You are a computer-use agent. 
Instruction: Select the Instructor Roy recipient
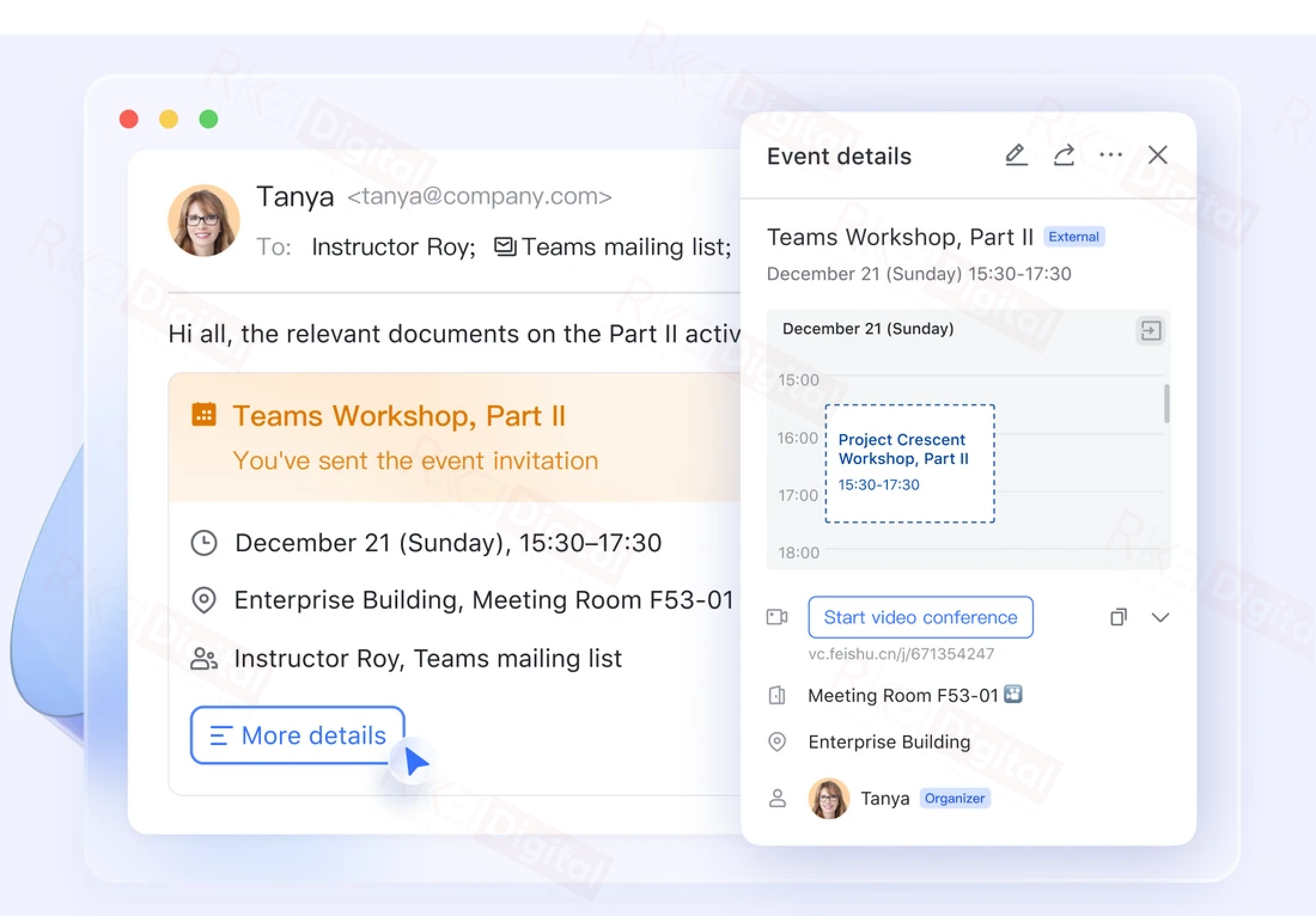coord(393,247)
